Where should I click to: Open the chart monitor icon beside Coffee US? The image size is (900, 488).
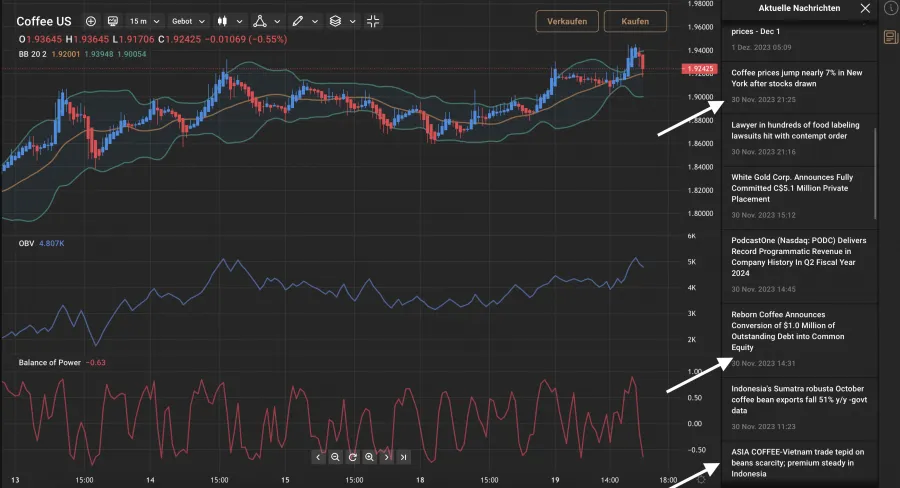tap(112, 21)
